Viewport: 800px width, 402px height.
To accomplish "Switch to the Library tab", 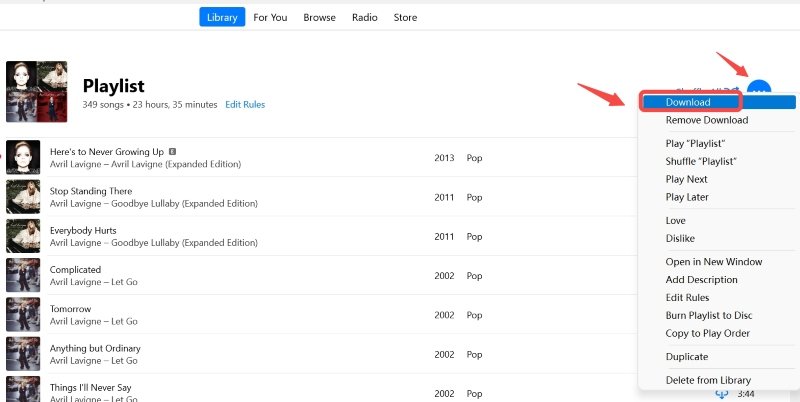I will (222, 17).
